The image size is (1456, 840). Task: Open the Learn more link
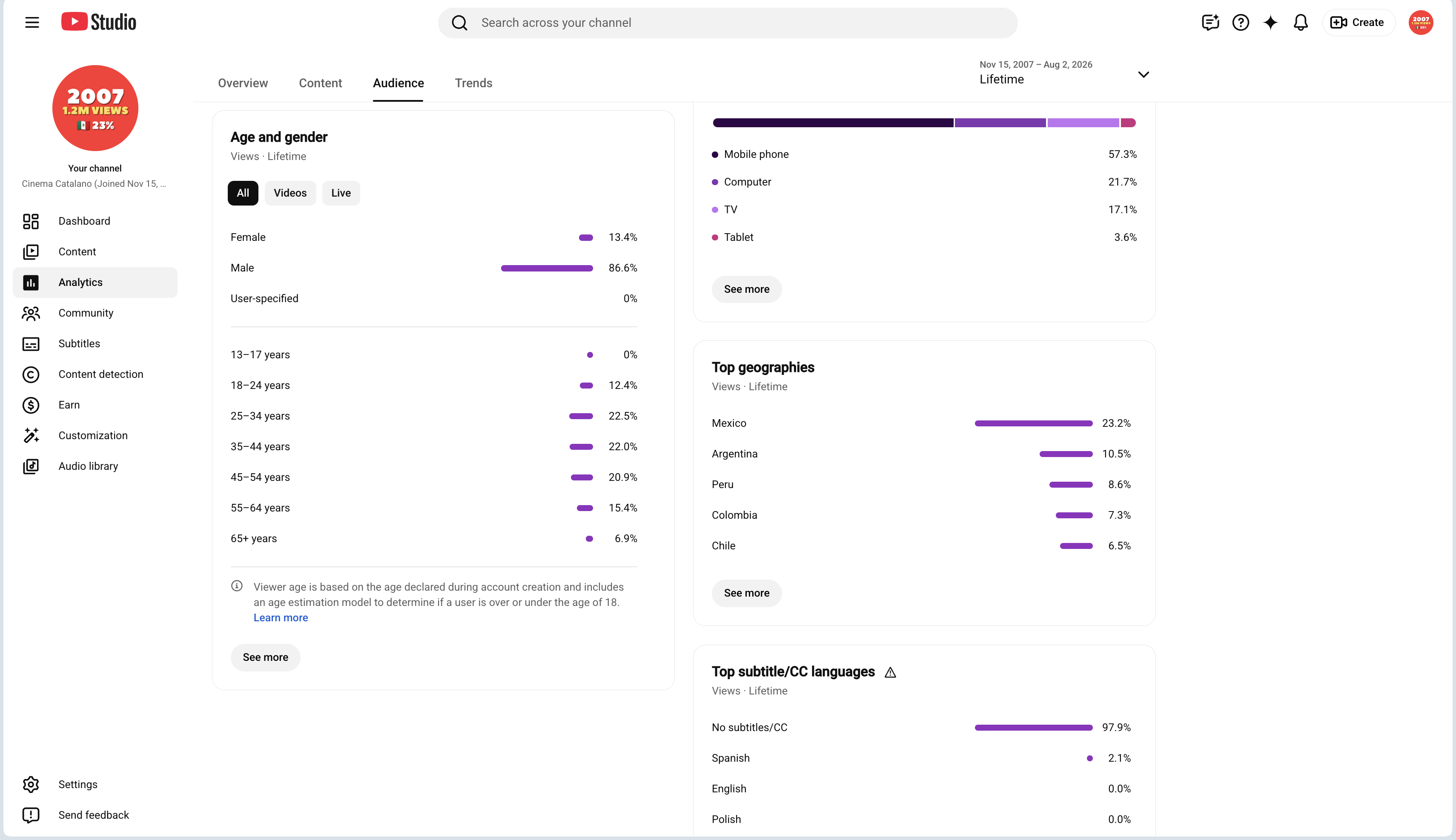tap(281, 618)
